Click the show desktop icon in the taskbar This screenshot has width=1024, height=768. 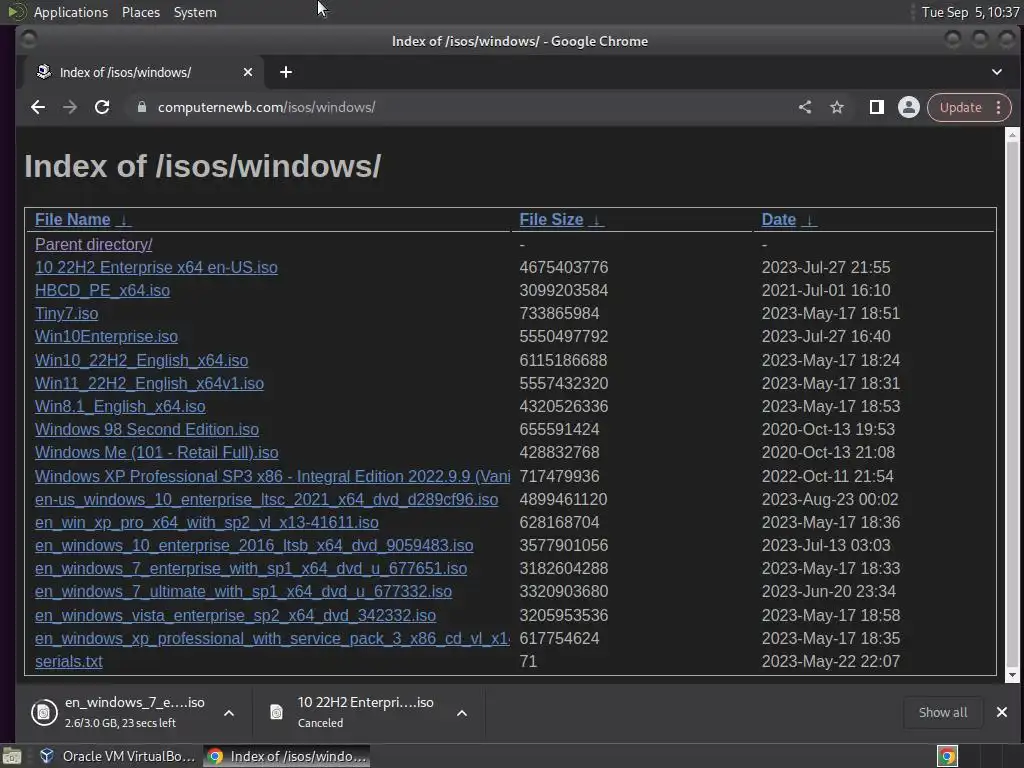click(12, 756)
